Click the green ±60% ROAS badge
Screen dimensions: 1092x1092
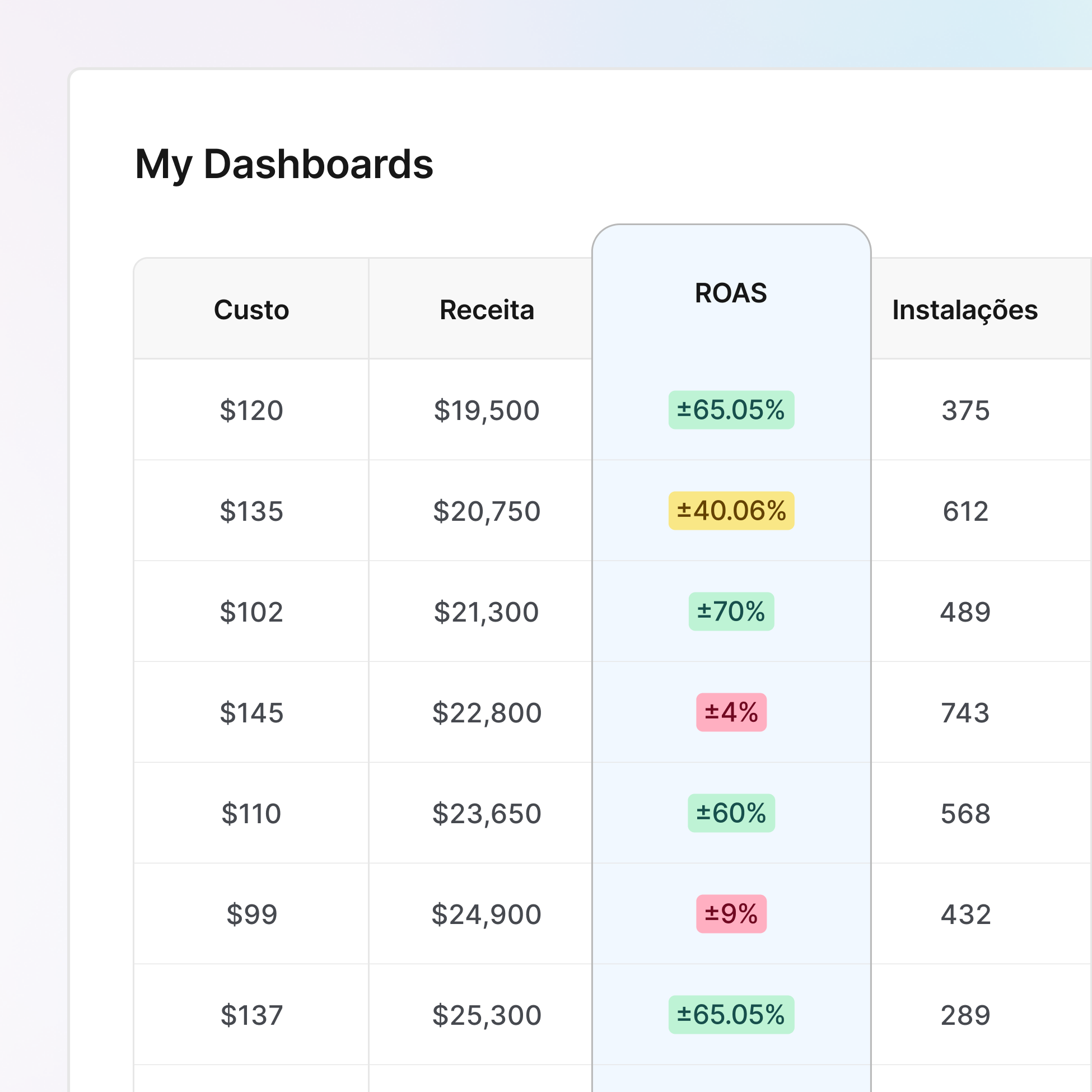[731, 813]
